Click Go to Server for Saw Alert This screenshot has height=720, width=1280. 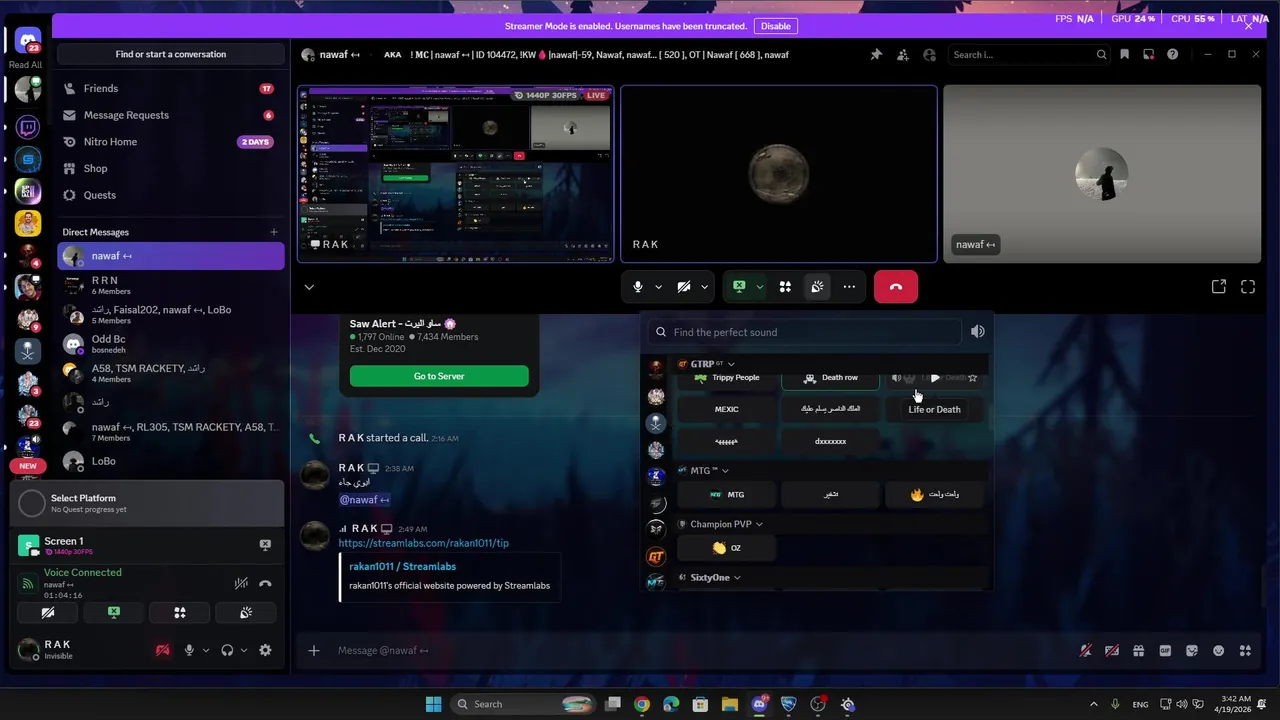point(439,376)
